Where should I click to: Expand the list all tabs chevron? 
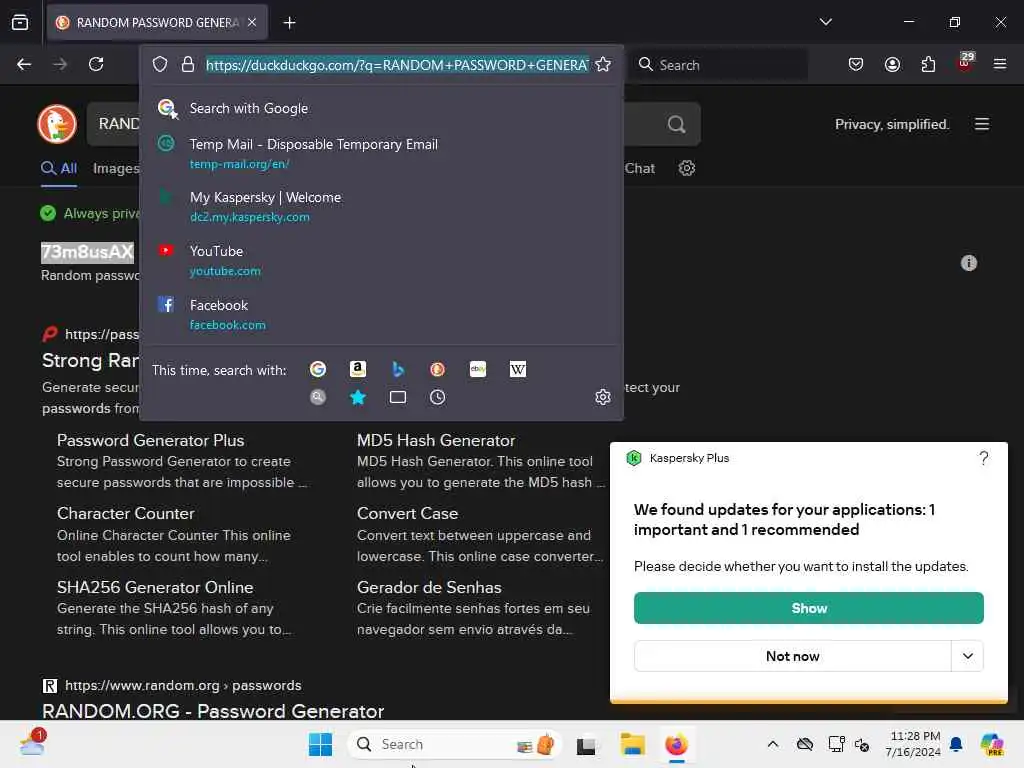coord(825,22)
